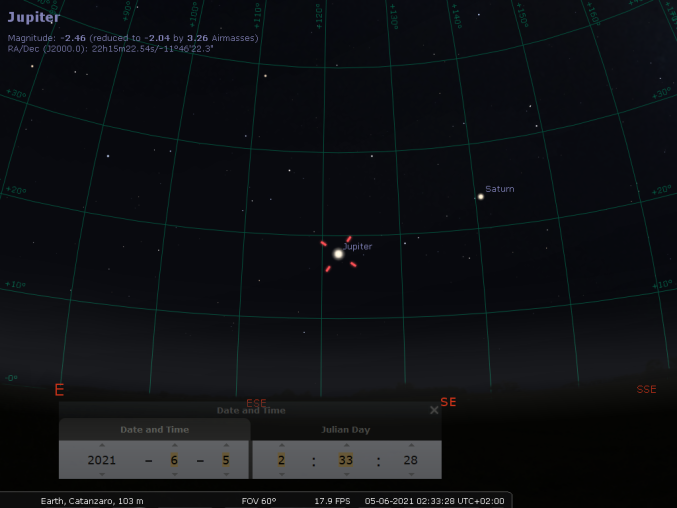Viewport: 677px width, 508px height.
Task: Select the Date and Time tab
Action: (x=155, y=429)
